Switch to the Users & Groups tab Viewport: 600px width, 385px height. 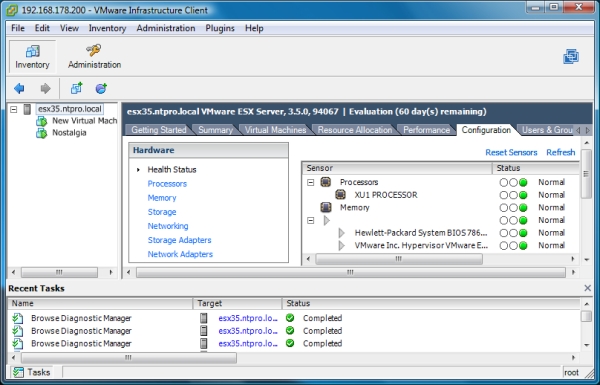546,130
